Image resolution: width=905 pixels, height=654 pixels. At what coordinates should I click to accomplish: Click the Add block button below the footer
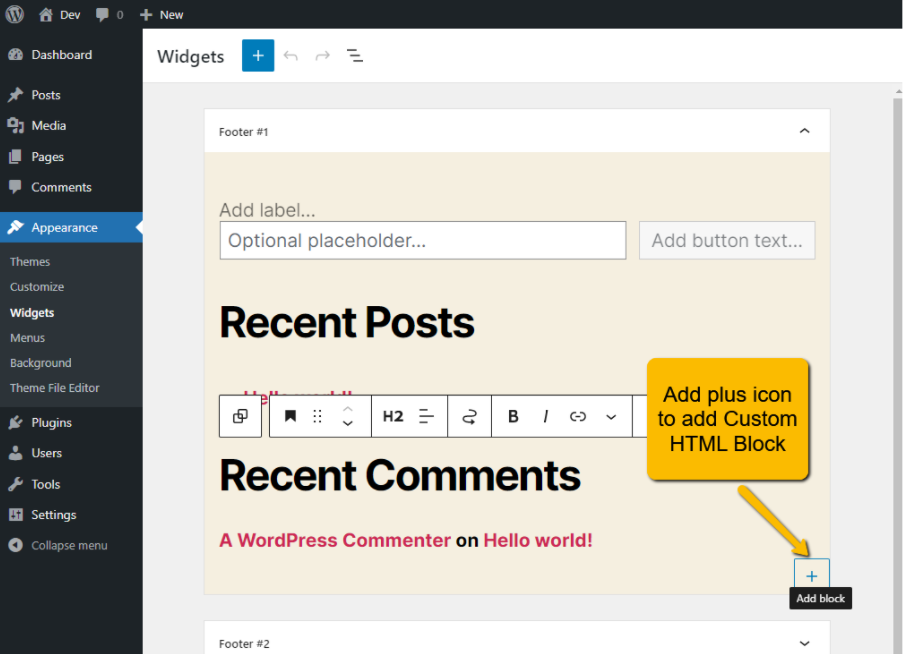tap(811, 575)
